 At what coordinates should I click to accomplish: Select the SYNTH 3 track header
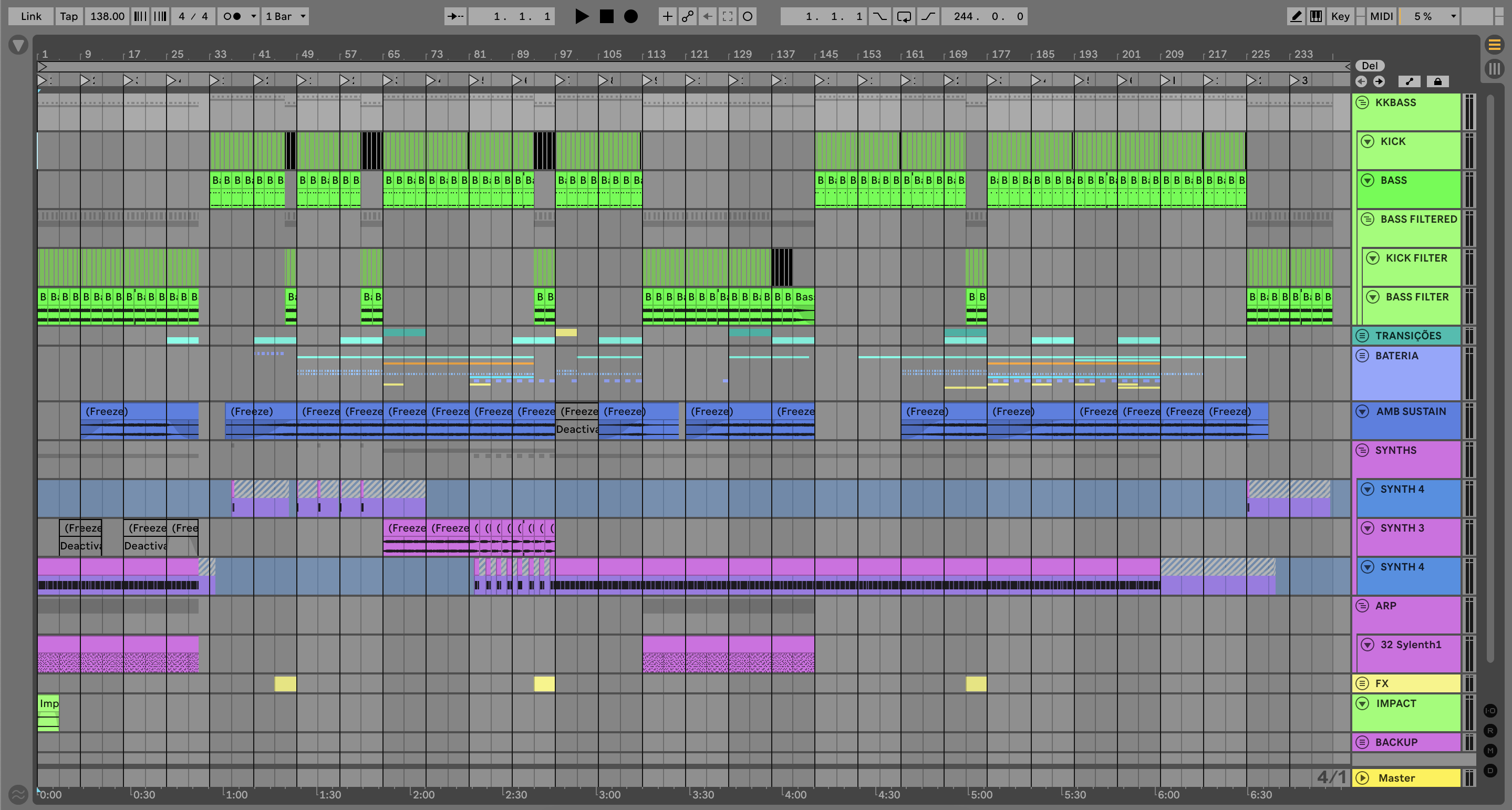(1409, 536)
